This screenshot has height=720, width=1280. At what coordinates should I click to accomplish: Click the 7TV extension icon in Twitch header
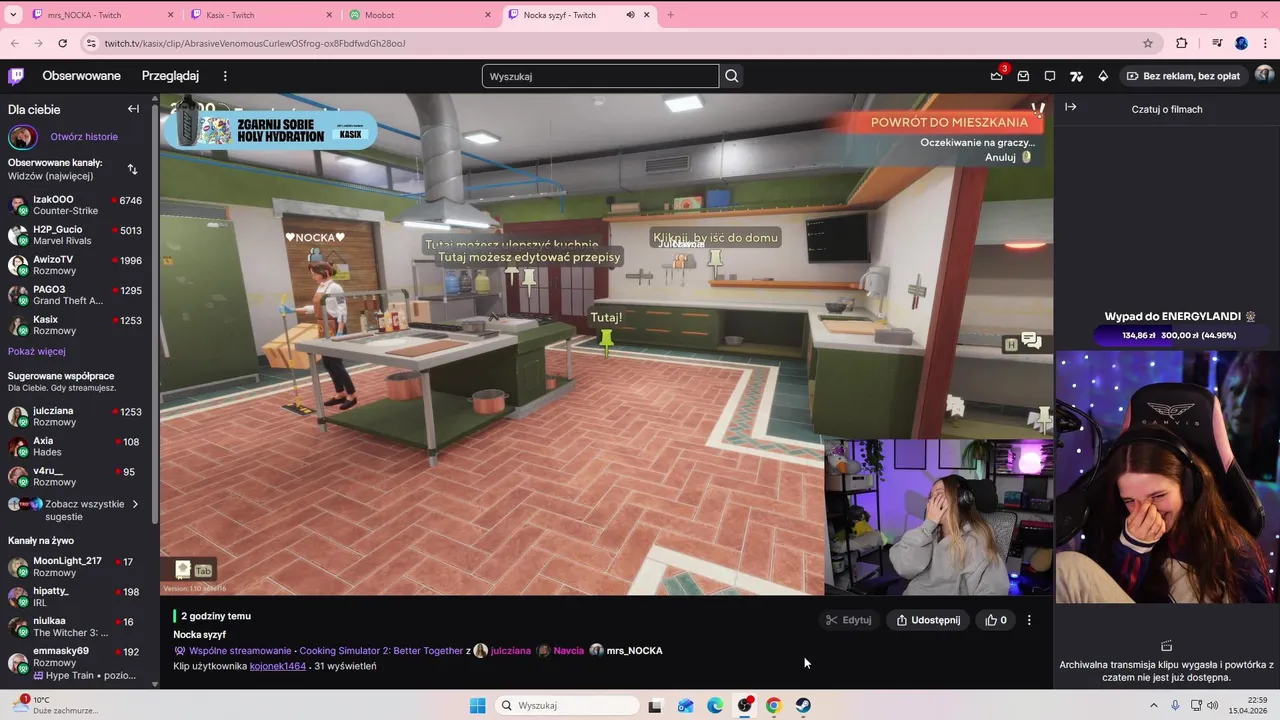pyautogui.click(x=1076, y=76)
